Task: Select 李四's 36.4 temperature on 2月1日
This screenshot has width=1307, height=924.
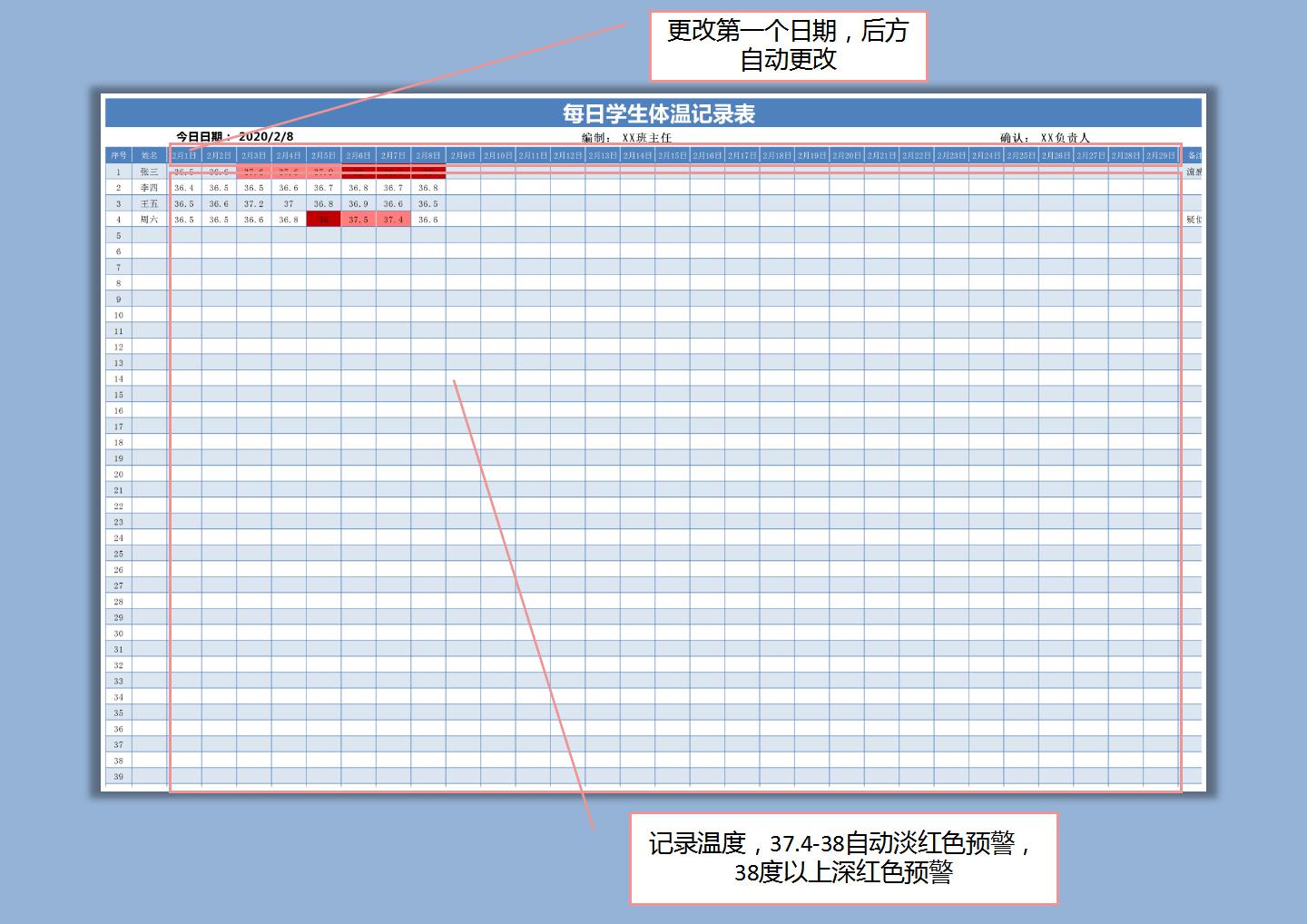Action: pos(184,188)
